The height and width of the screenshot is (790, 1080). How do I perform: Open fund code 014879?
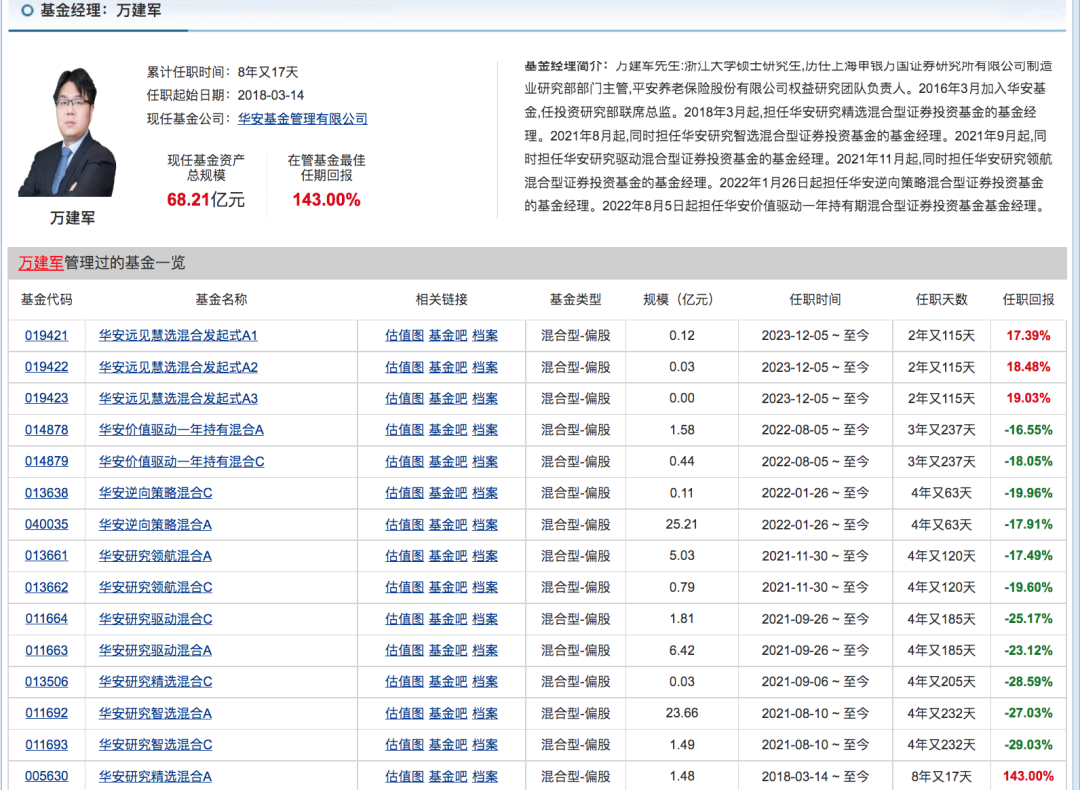coord(46,461)
